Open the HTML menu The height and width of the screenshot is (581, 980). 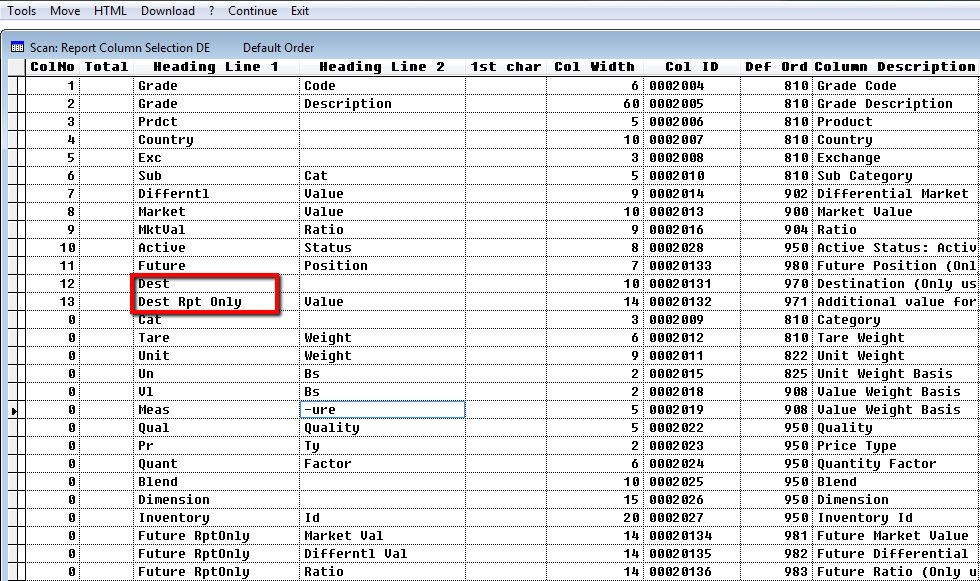[x=110, y=11]
